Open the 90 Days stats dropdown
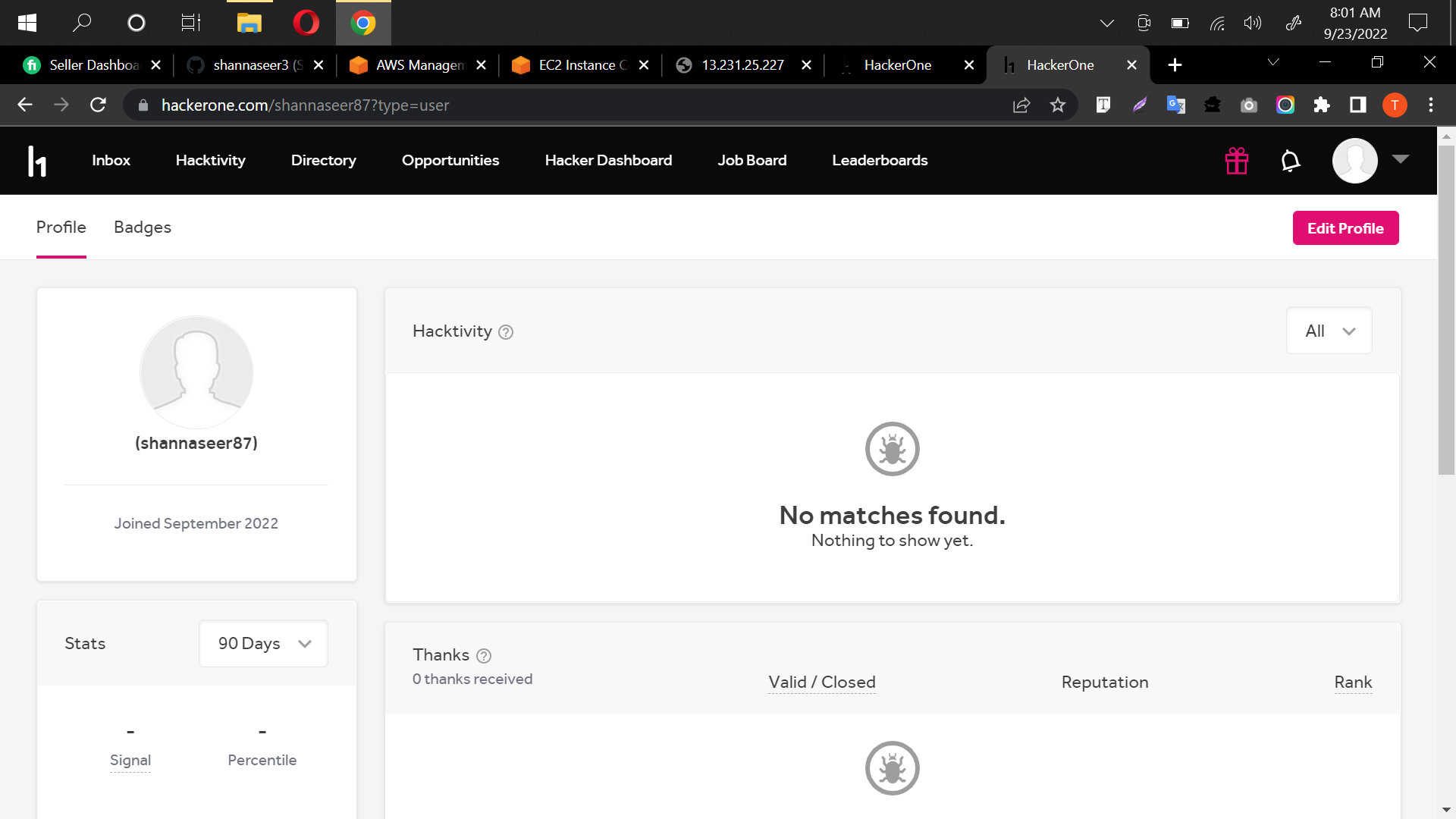1456x819 pixels. coord(263,644)
